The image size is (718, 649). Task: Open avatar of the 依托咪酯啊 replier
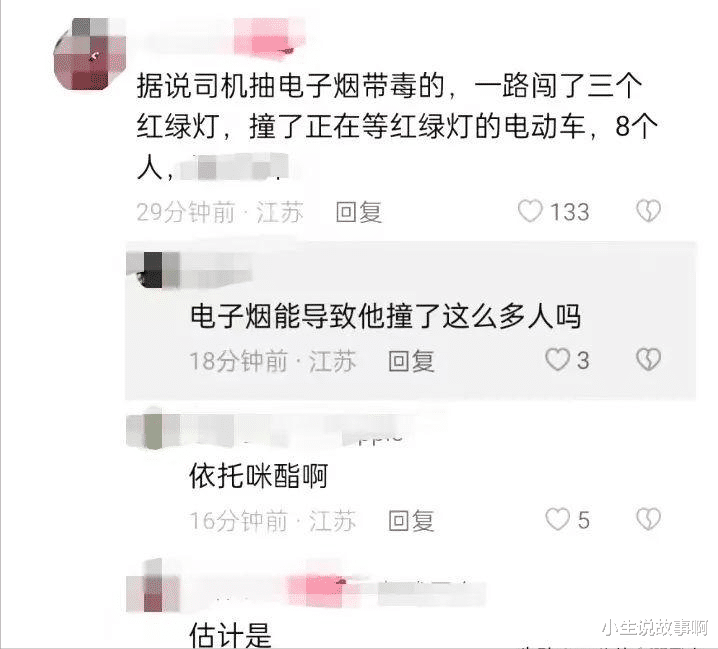(x=153, y=430)
